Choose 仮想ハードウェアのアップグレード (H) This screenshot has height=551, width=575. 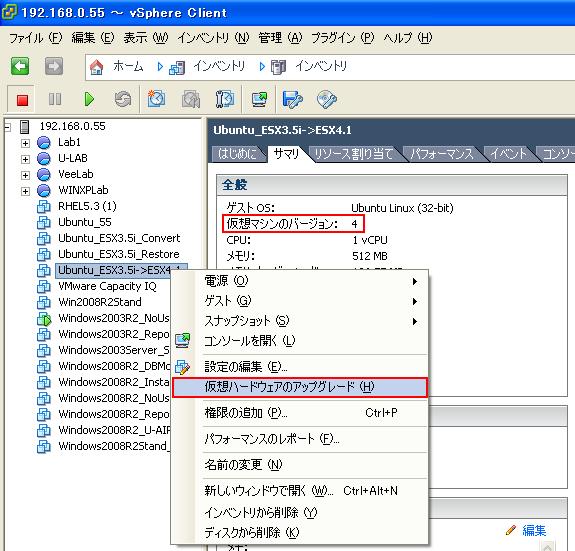click(300, 387)
